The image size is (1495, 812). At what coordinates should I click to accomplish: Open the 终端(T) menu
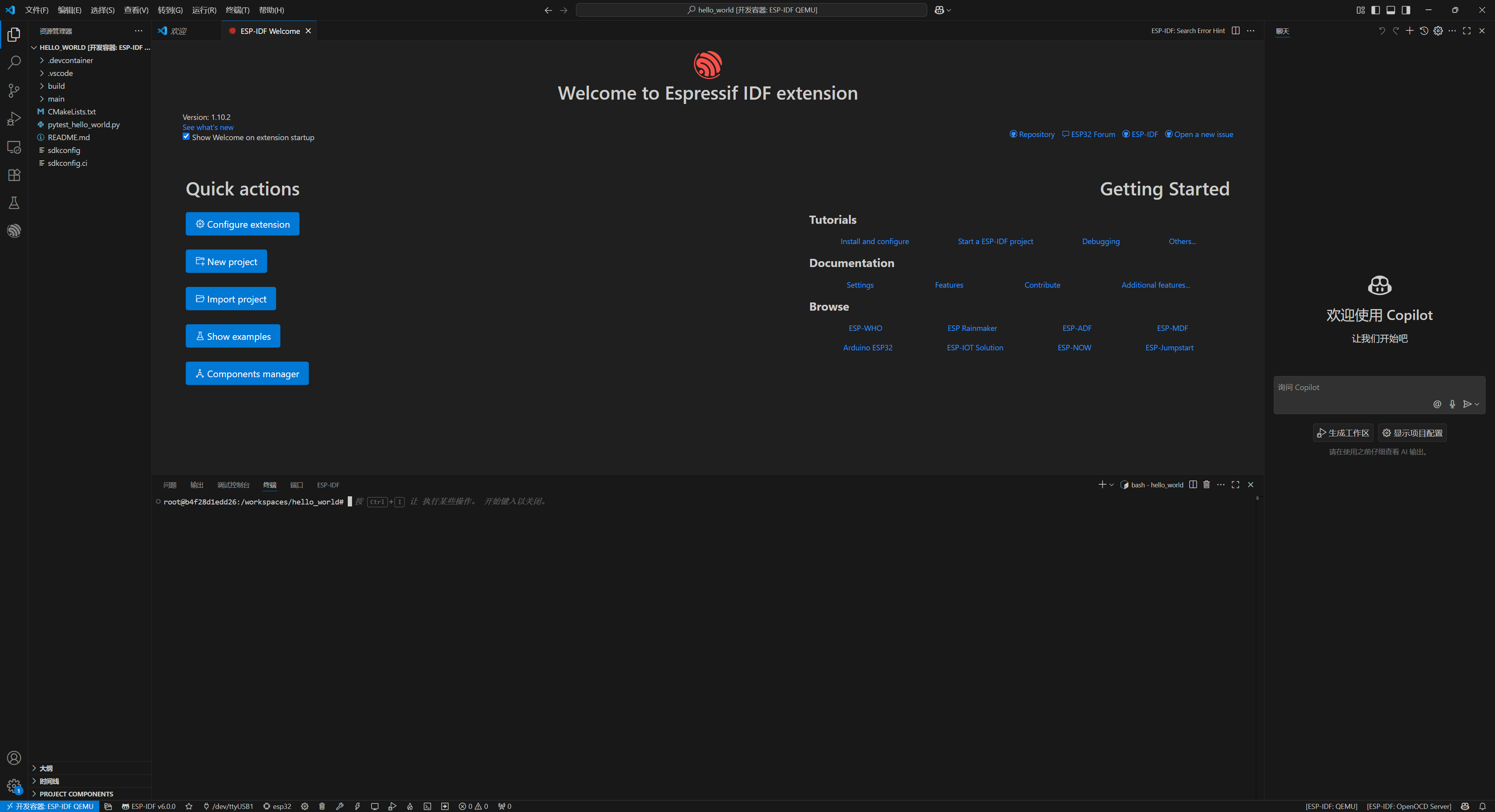[238, 10]
